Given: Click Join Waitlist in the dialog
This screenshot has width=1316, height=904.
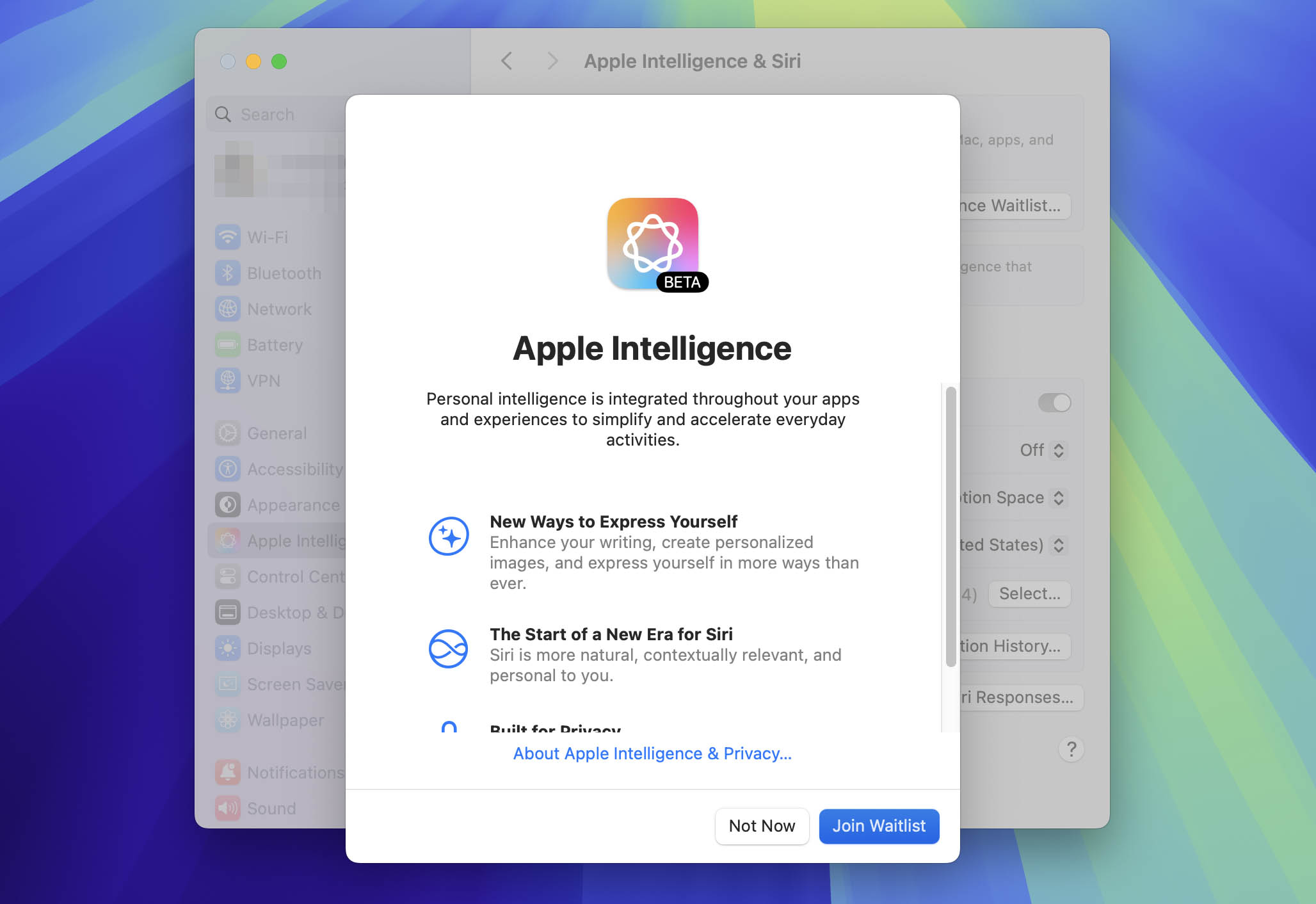Looking at the screenshot, I should pyautogui.click(x=879, y=826).
